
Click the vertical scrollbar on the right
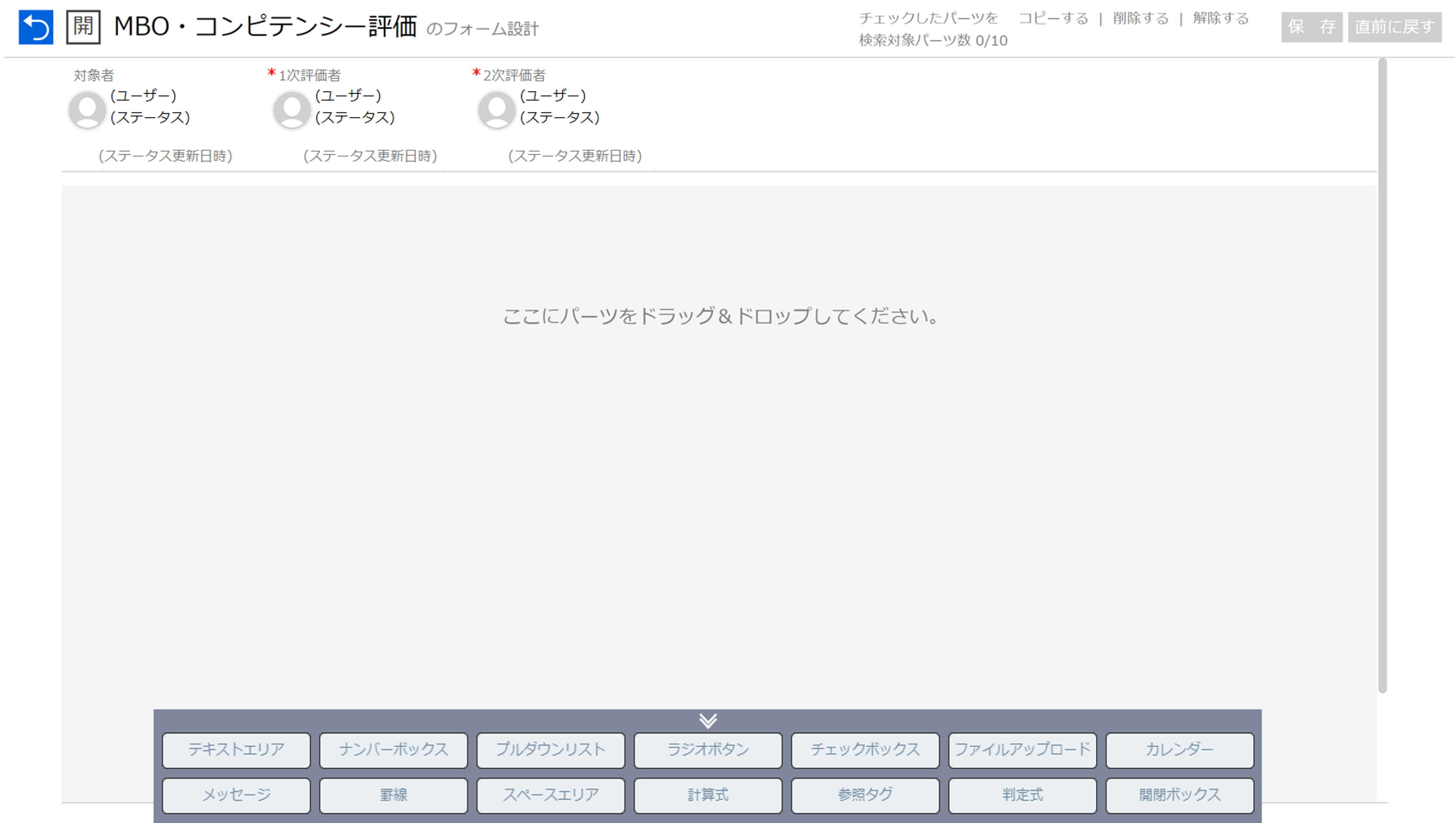pos(1383,376)
